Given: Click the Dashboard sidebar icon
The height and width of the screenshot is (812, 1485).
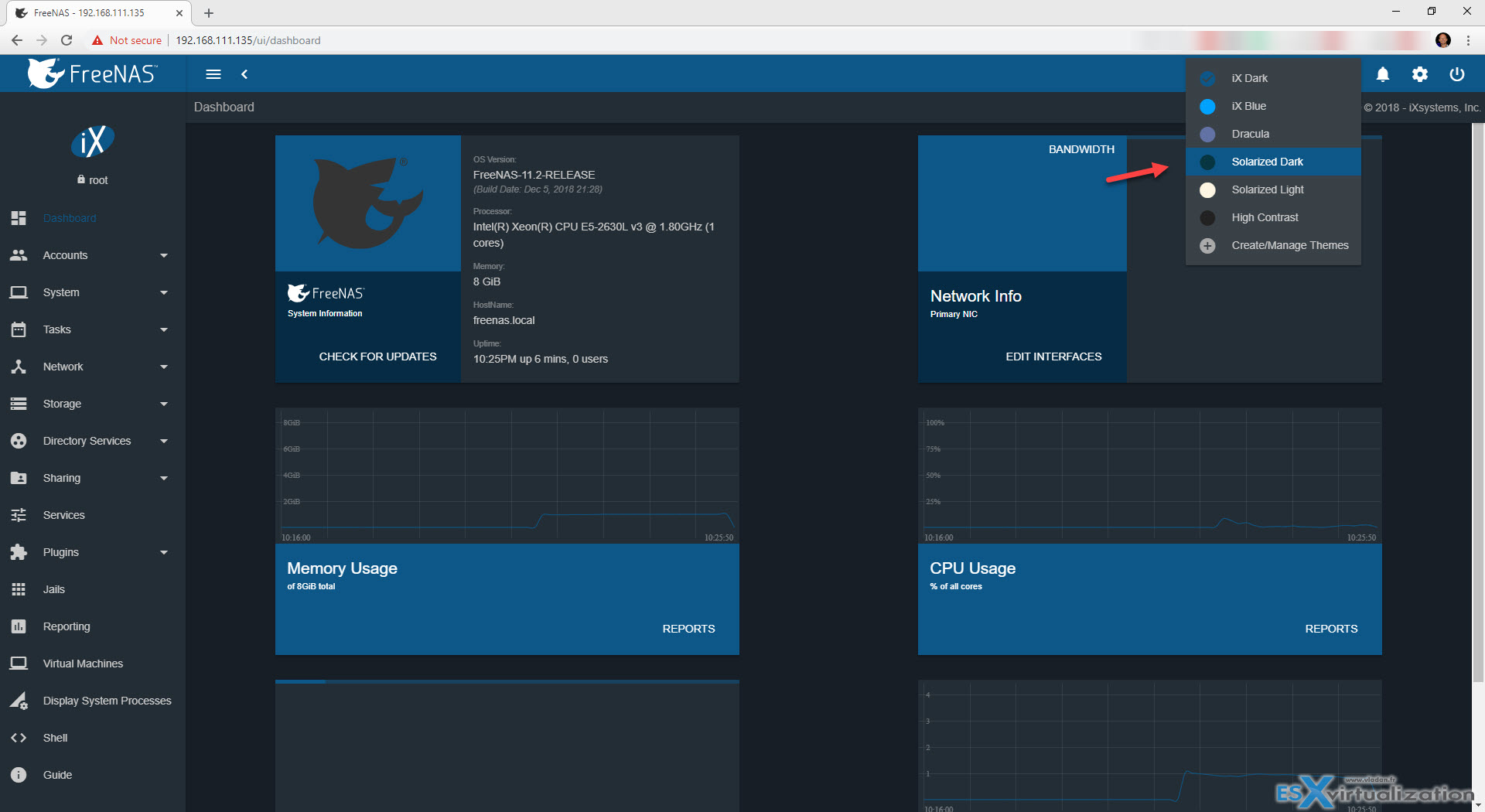Looking at the screenshot, I should 19,218.
